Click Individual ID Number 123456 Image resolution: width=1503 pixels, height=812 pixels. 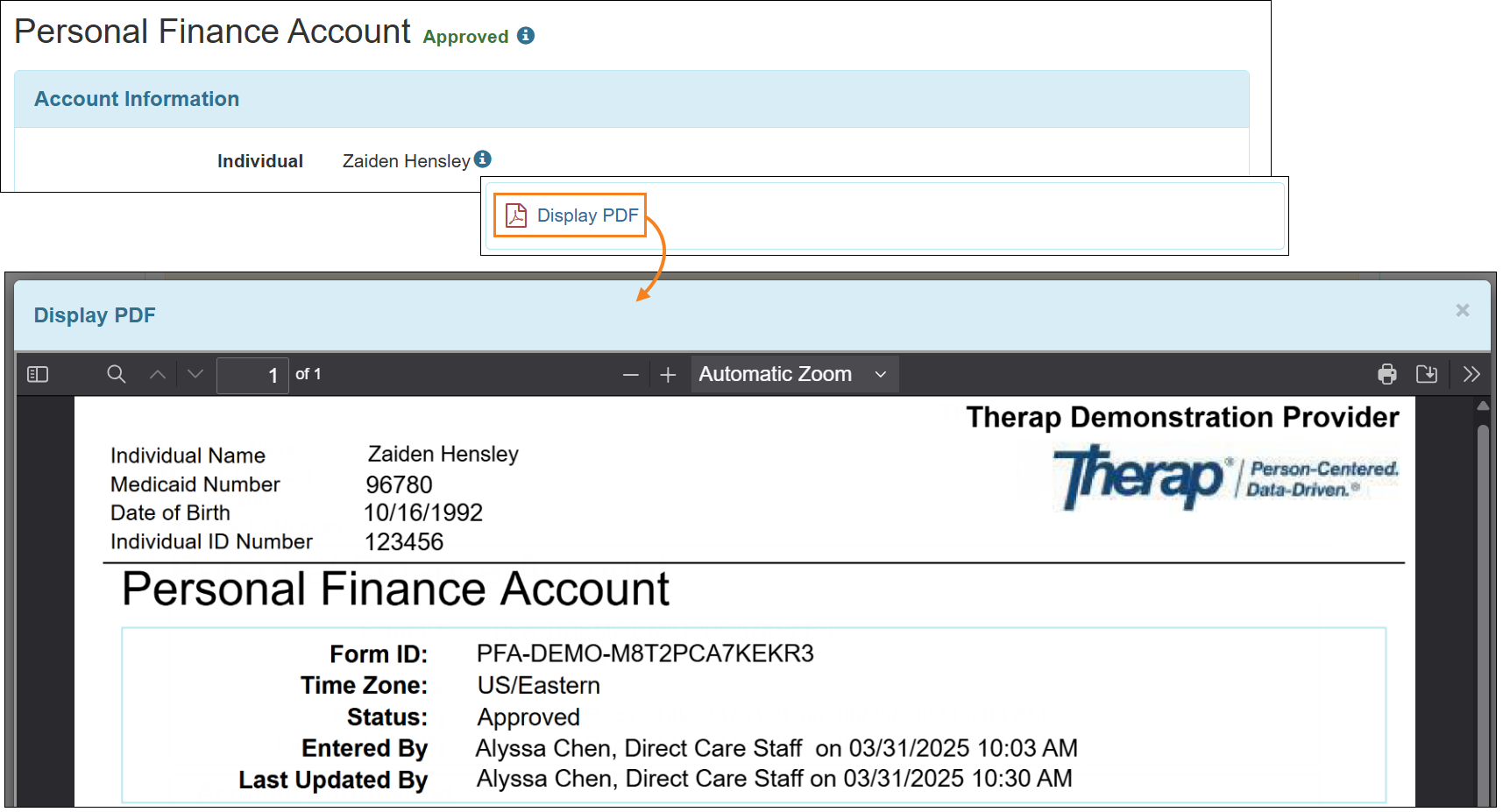point(404,541)
